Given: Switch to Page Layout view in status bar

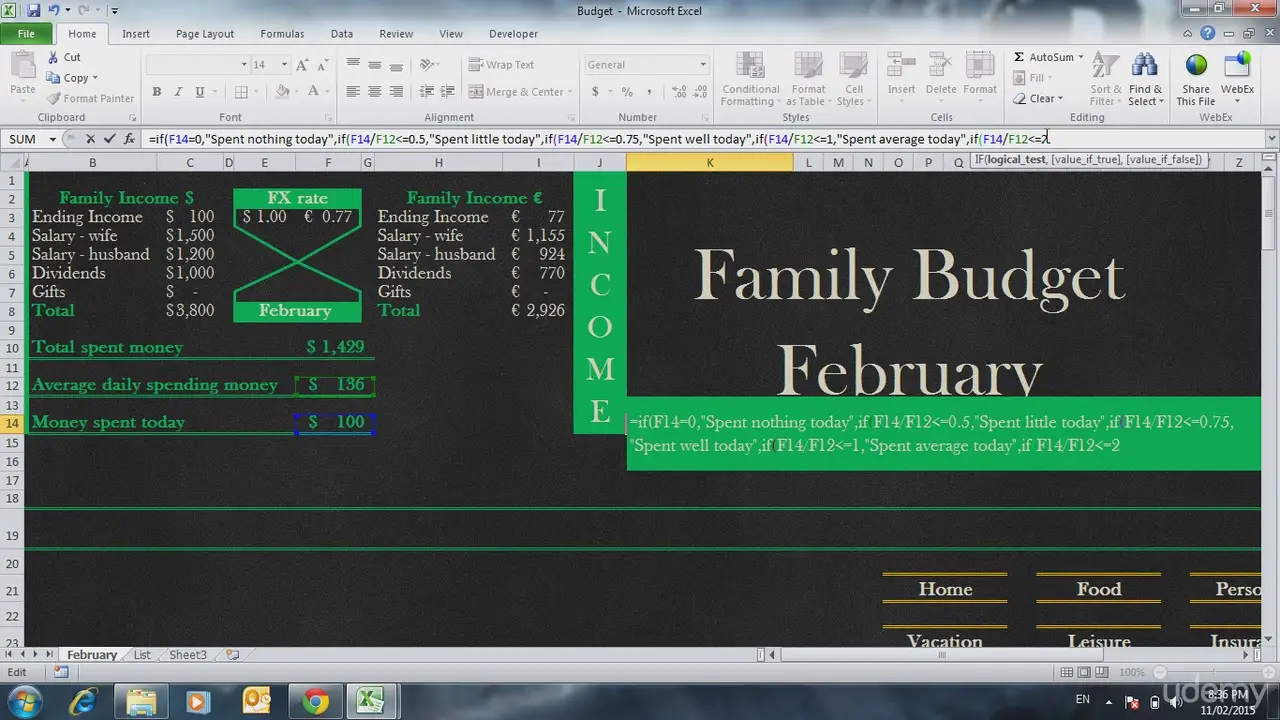Looking at the screenshot, I should pyautogui.click(x=1085, y=673).
